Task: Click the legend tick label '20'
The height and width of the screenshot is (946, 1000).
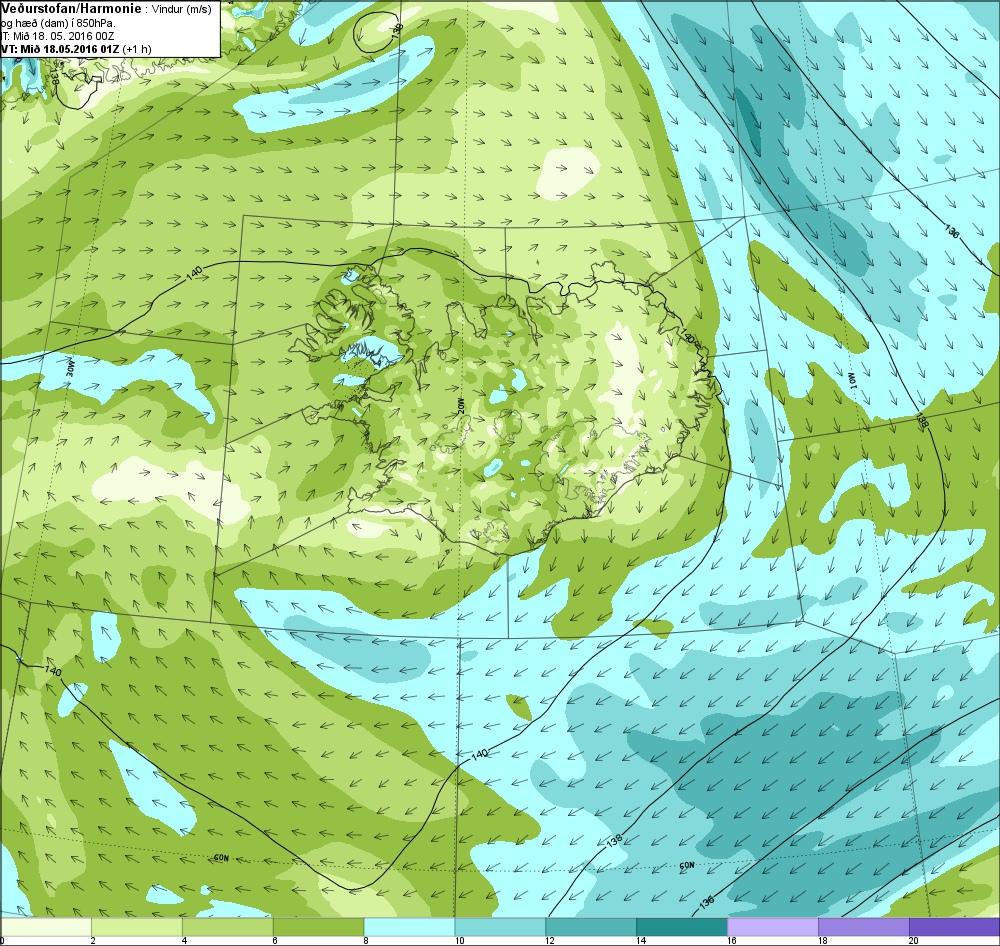Action: click(913, 940)
